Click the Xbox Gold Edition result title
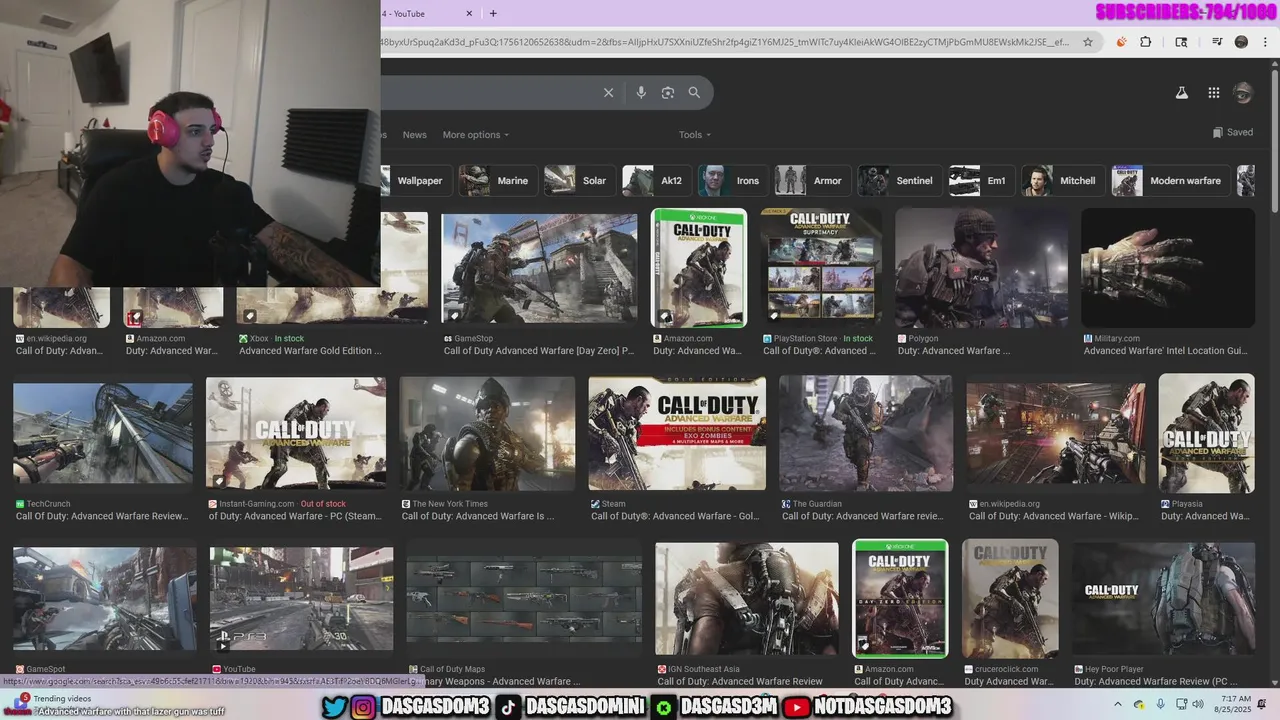Image resolution: width=1280 pixels, height=720 pixels. [310, 351]
